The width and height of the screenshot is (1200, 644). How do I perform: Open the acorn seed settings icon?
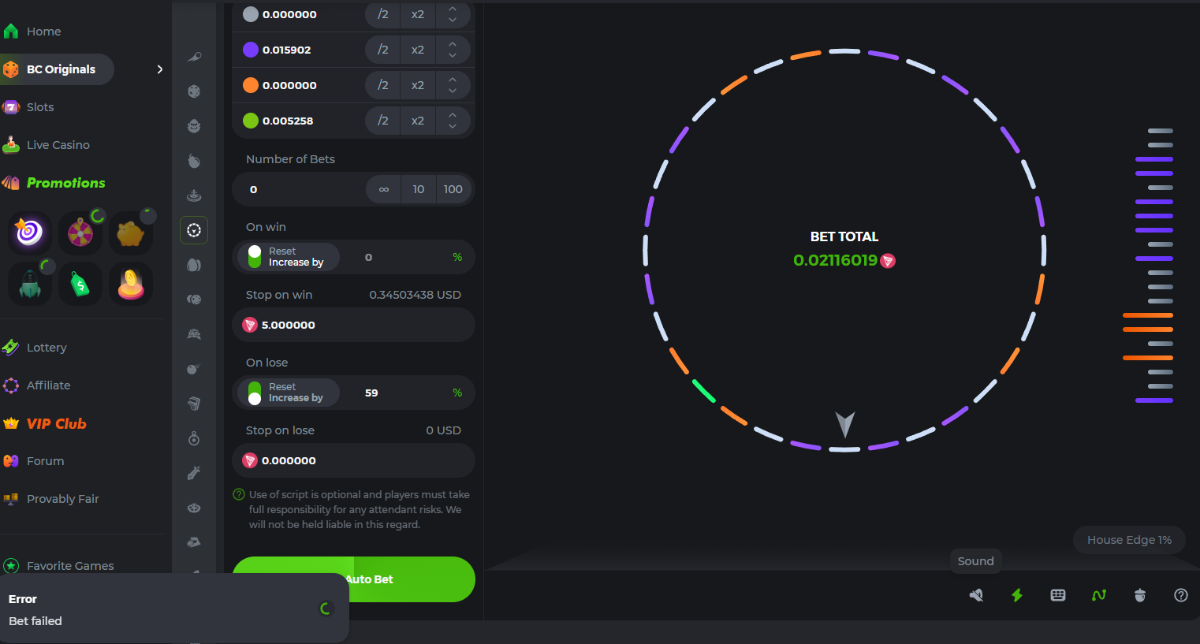click(x=1140, y=595)
